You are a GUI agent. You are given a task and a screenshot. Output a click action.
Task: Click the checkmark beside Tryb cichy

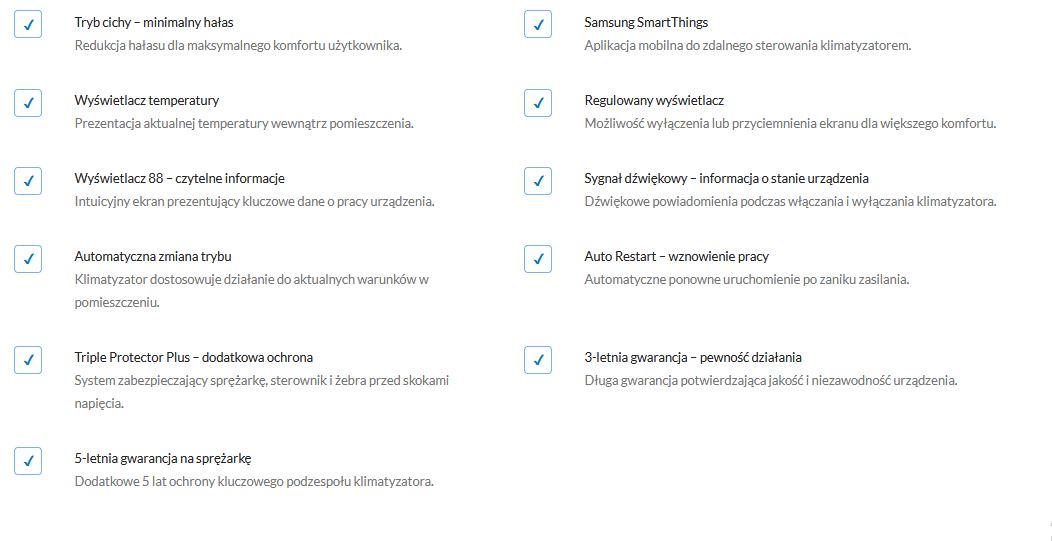28,24
